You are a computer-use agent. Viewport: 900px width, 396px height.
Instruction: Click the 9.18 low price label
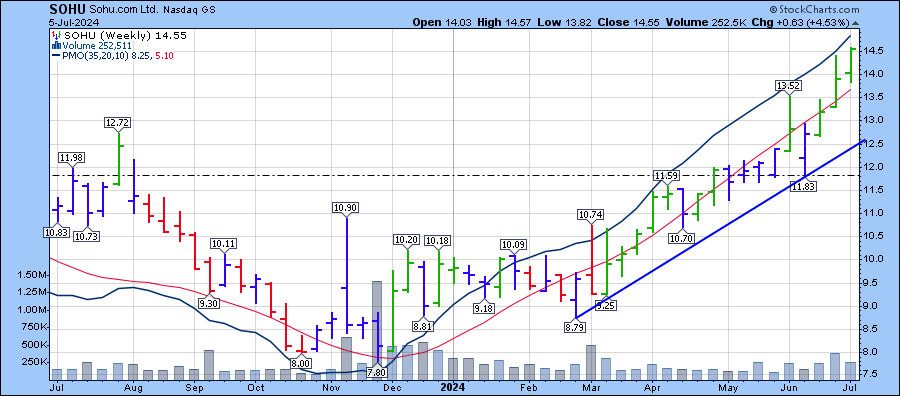(x=485, y=309)
